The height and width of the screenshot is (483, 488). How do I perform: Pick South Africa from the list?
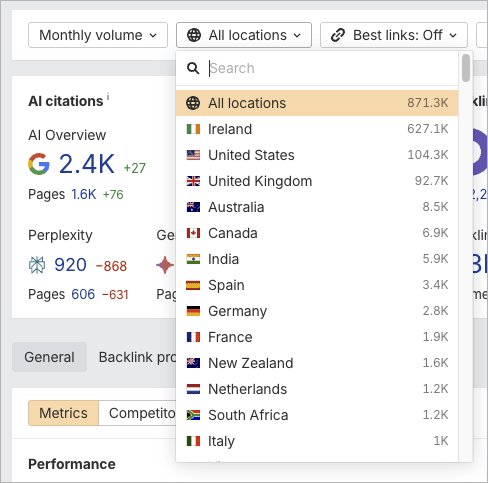tap(317, 415)
